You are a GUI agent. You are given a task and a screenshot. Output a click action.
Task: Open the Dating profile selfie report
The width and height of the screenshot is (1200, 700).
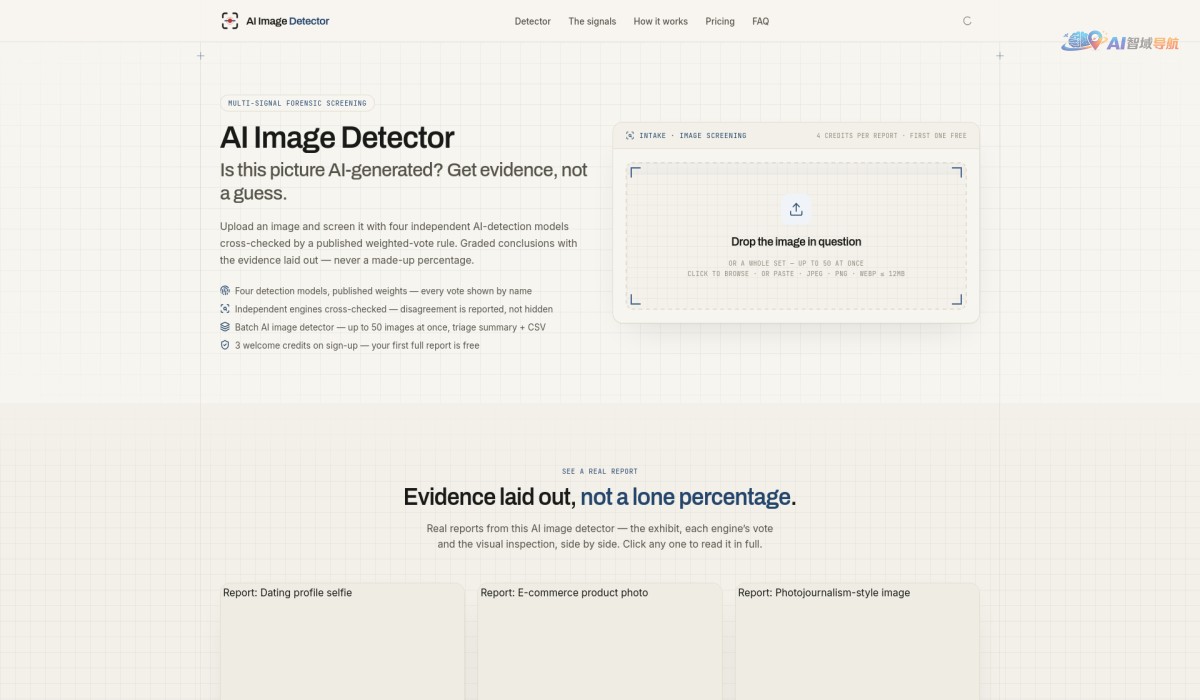(342, 640)
